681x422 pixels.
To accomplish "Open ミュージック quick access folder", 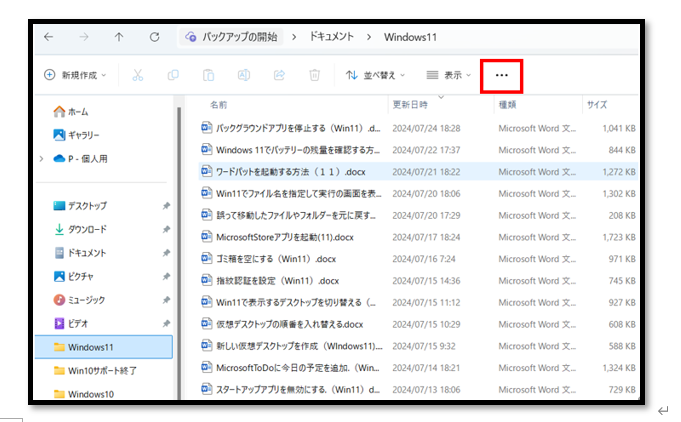I will click(x=79, y=300).
